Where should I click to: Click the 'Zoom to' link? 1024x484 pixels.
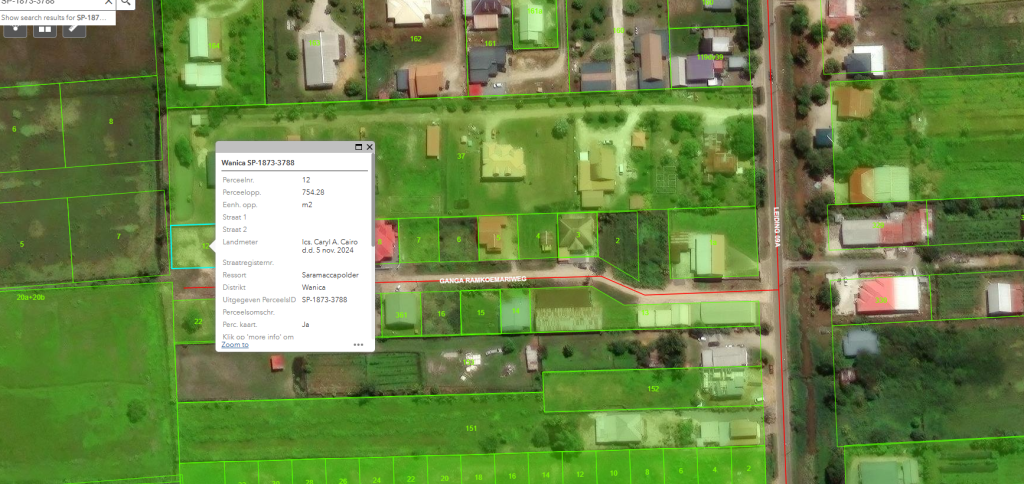tap(235, 344)
